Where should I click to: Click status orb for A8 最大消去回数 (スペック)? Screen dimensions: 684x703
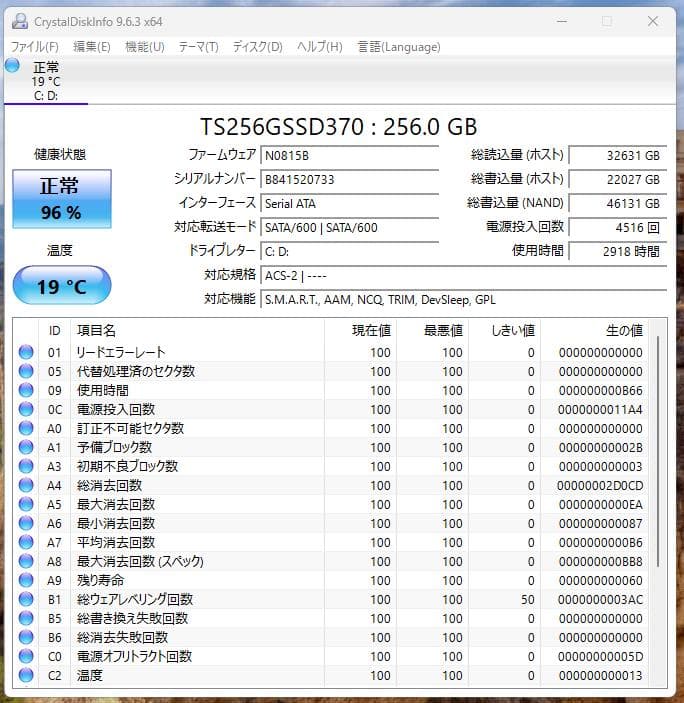pos(26,561)
